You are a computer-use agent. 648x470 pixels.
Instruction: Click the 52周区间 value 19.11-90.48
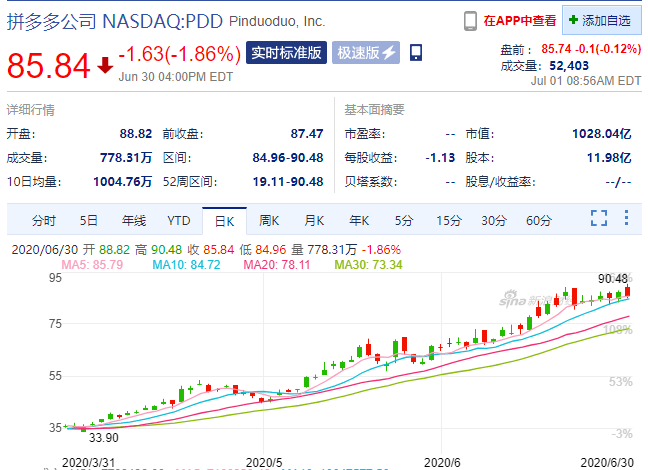(288, 182)
